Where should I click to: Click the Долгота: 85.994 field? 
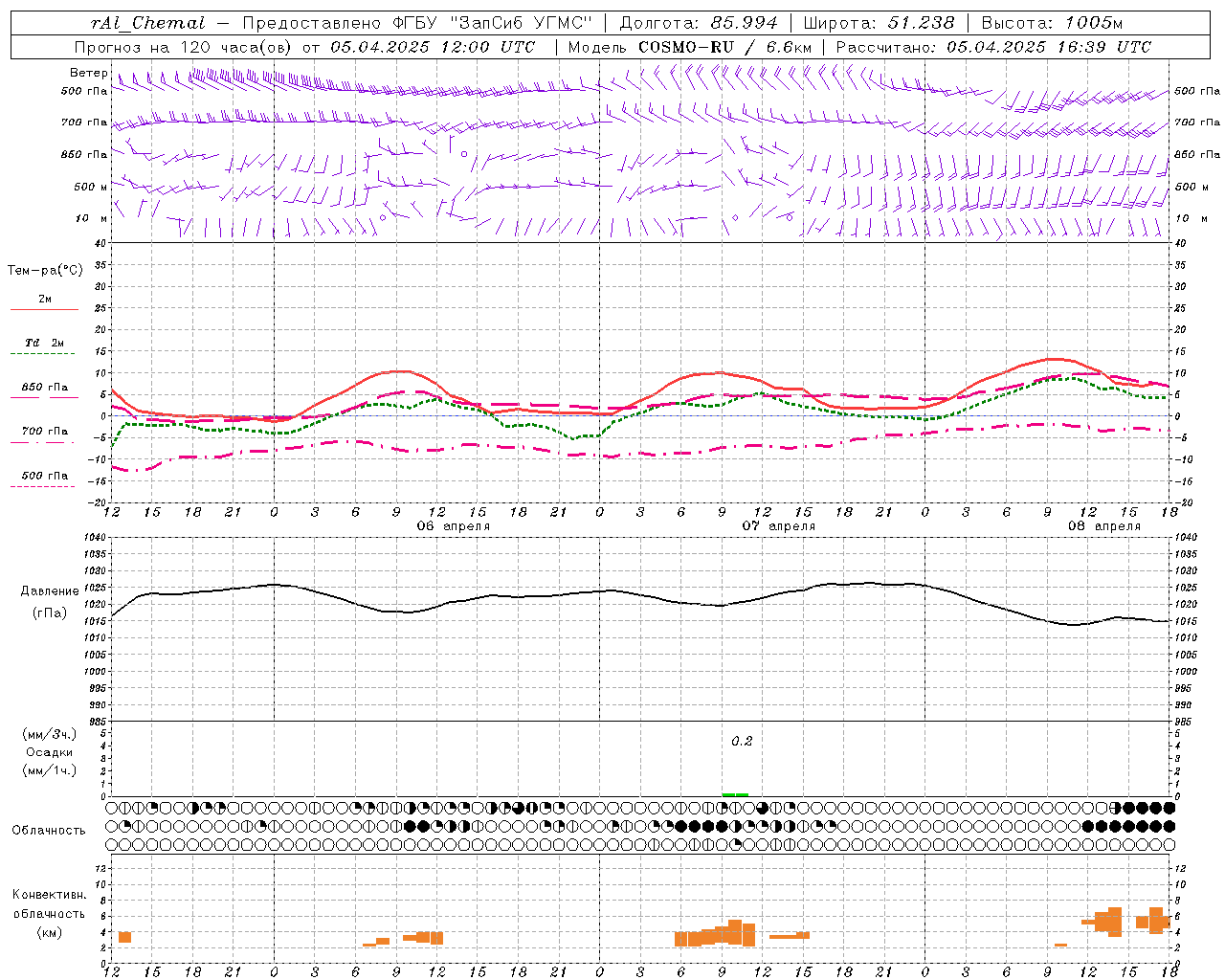click(x=699, y=23)
